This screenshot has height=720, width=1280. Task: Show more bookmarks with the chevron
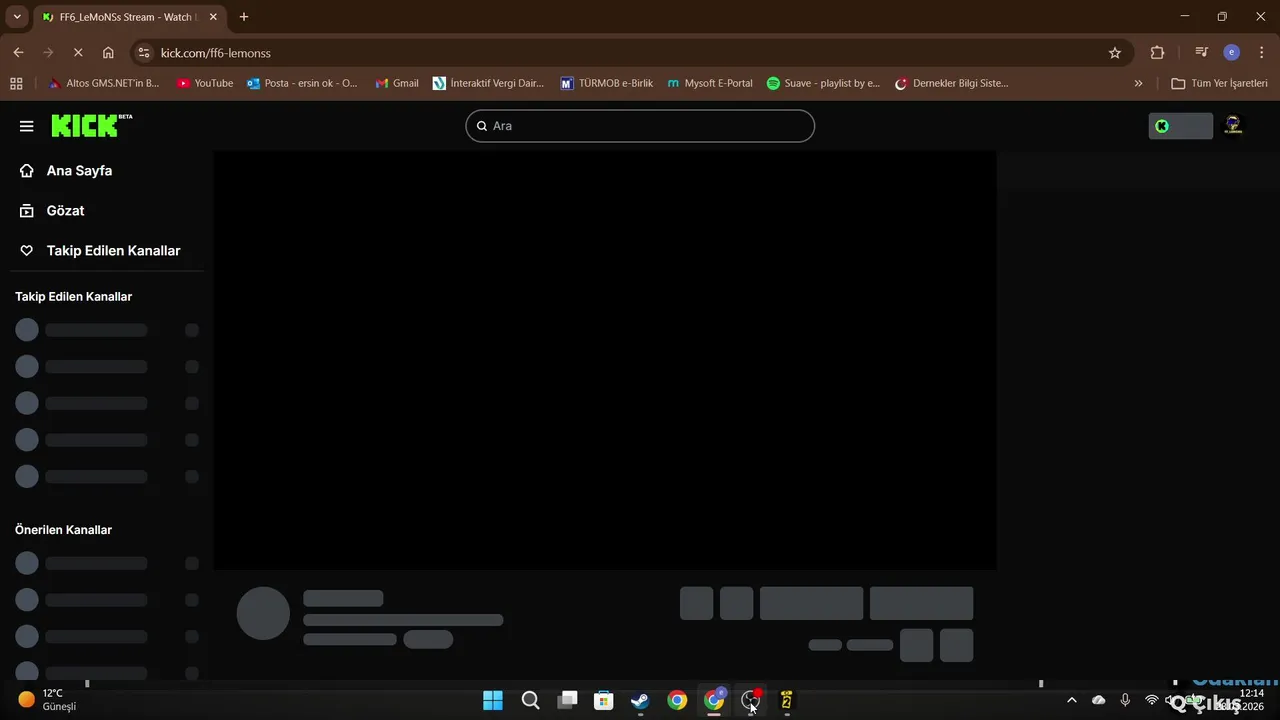point(1138,83)
